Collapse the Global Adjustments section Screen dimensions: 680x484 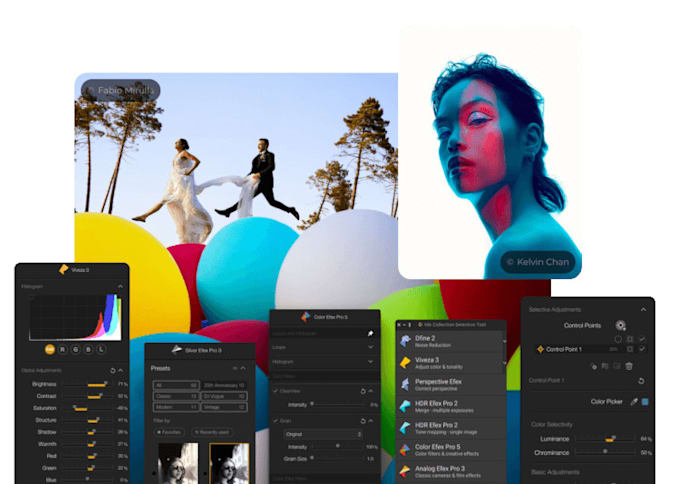point(121,370)
